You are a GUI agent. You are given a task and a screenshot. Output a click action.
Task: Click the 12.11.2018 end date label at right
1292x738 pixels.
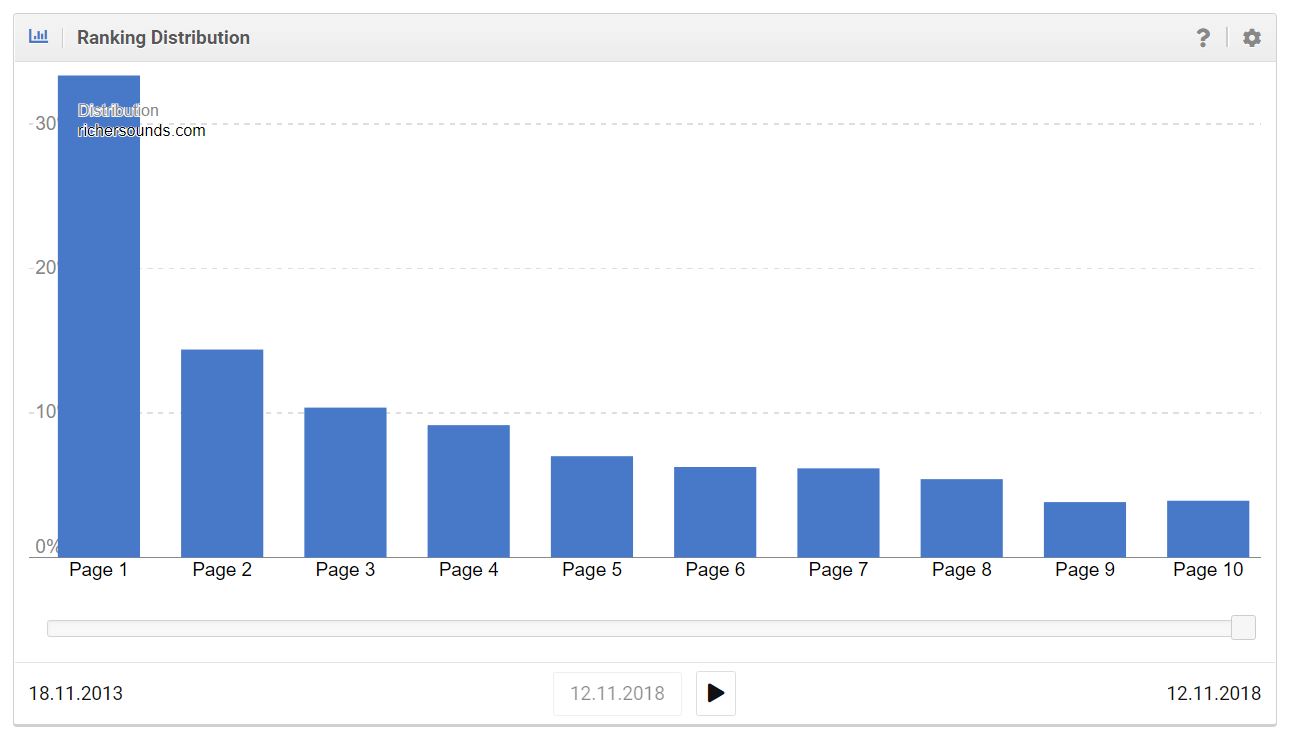click(1214, 693)
